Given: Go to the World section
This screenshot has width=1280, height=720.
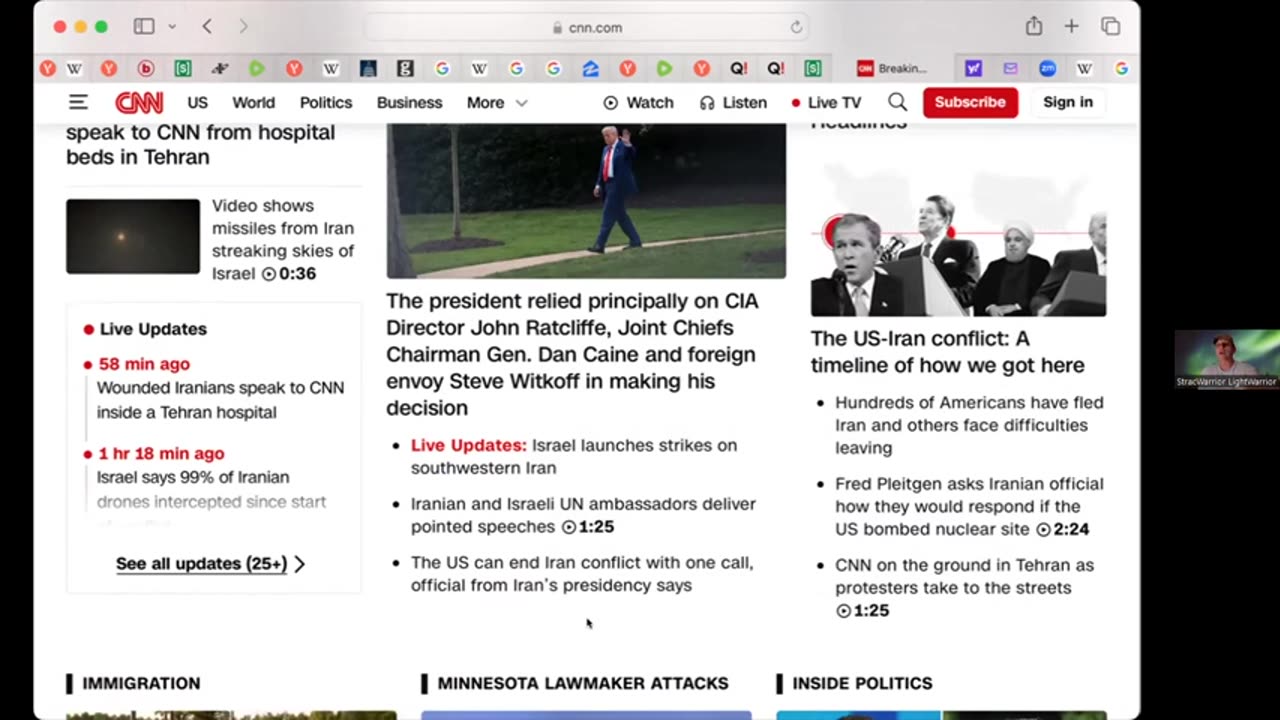Looking at the screenshot, I should 253,102.
